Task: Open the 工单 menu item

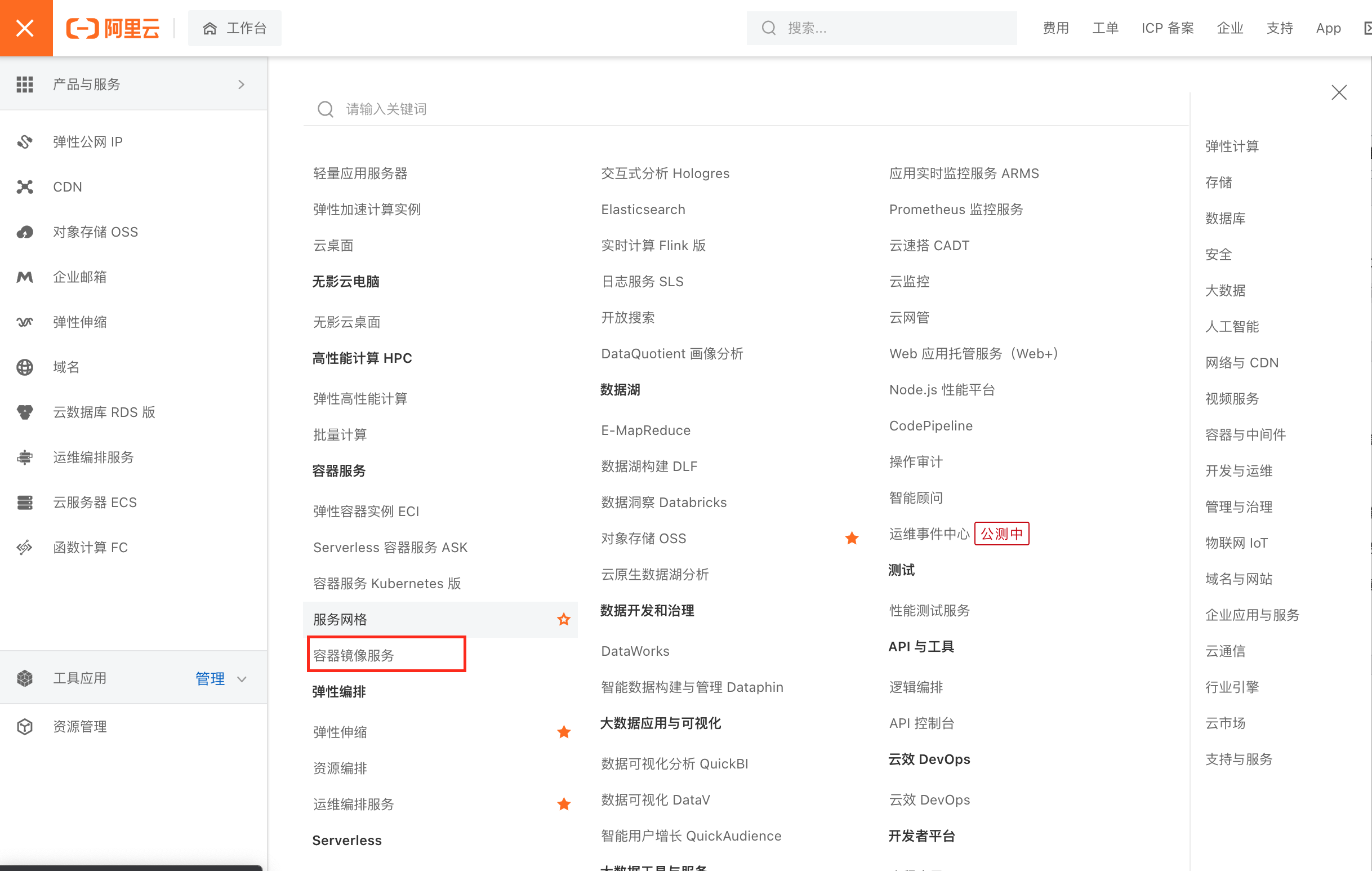Action: click(1105, 28)
